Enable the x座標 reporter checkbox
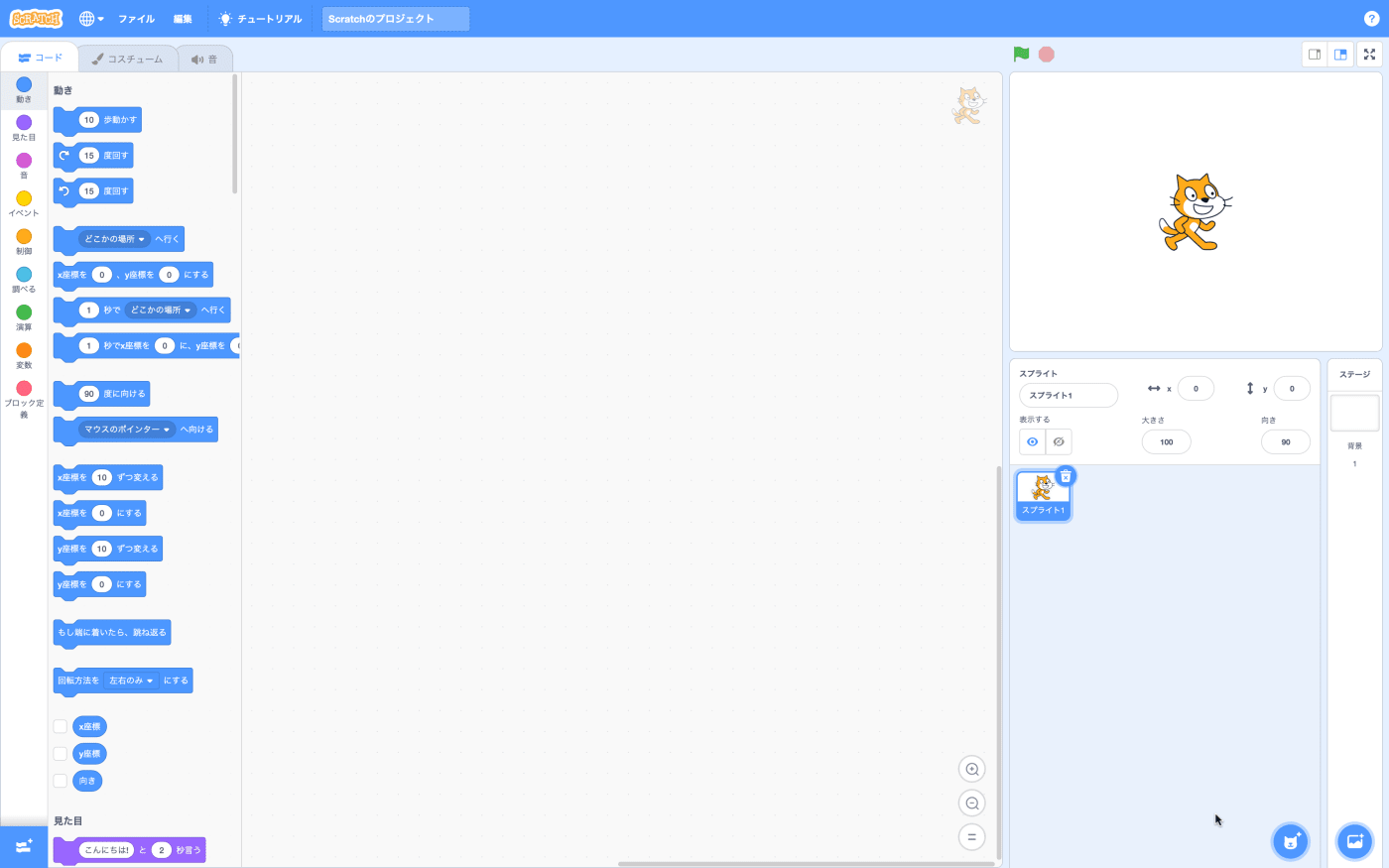 click(61, 726)
